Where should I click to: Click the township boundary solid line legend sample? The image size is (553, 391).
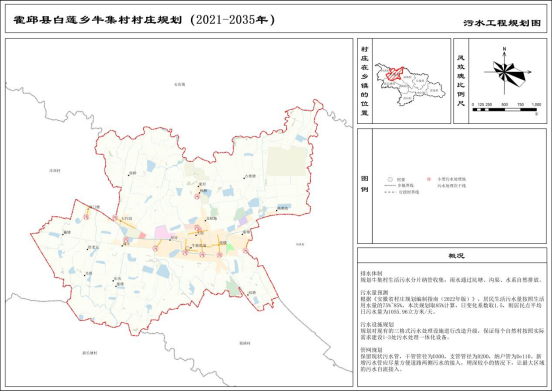(x=389, y=185)
